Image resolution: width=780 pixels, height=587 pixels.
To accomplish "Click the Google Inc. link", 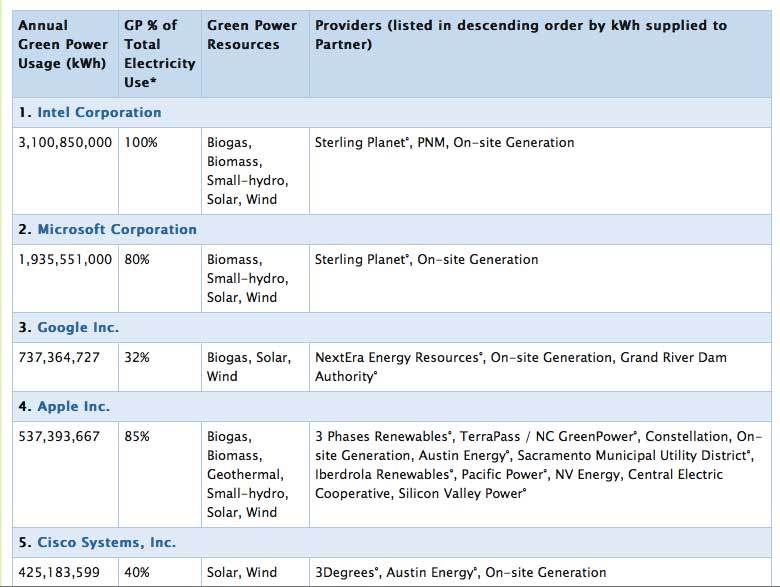I will [x=78, y=328].
